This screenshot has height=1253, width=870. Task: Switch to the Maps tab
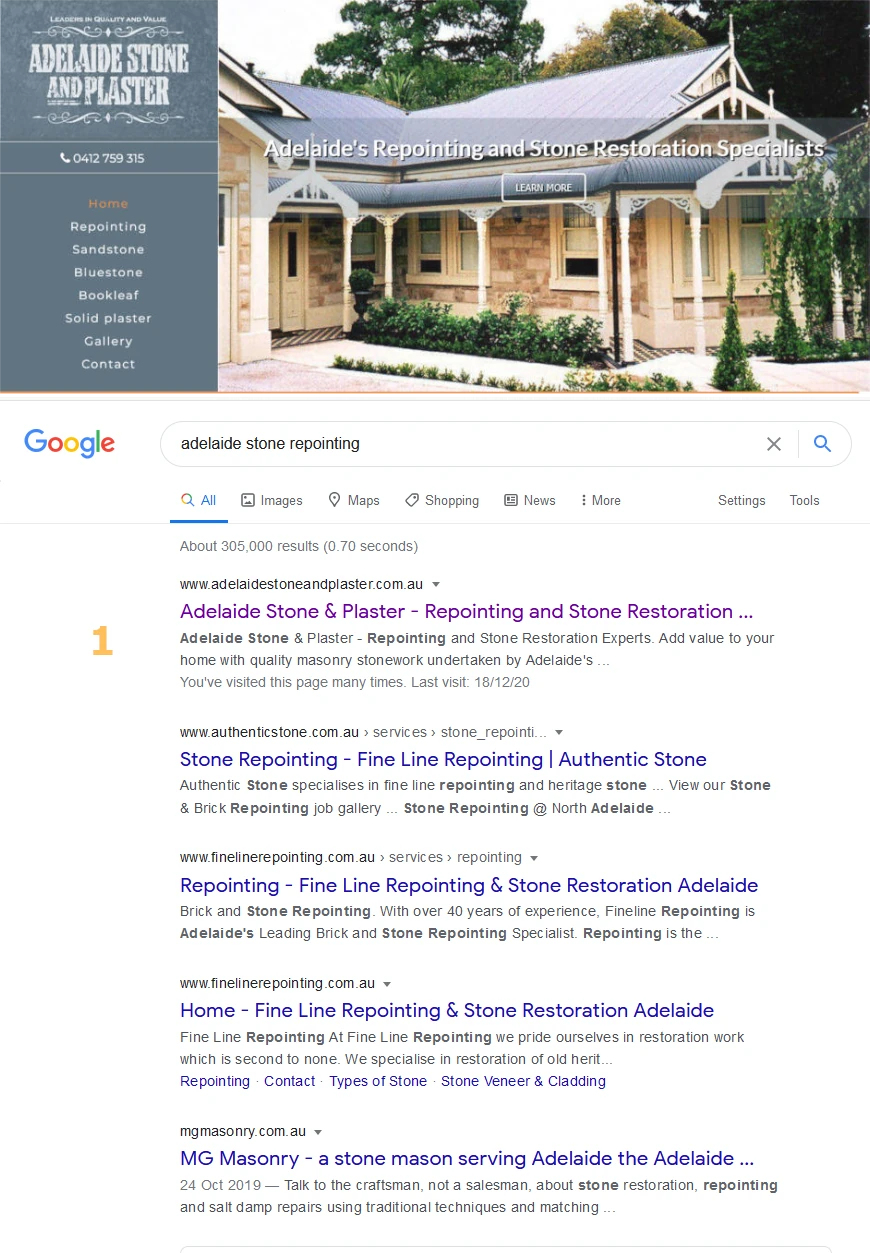coord(354,501)
